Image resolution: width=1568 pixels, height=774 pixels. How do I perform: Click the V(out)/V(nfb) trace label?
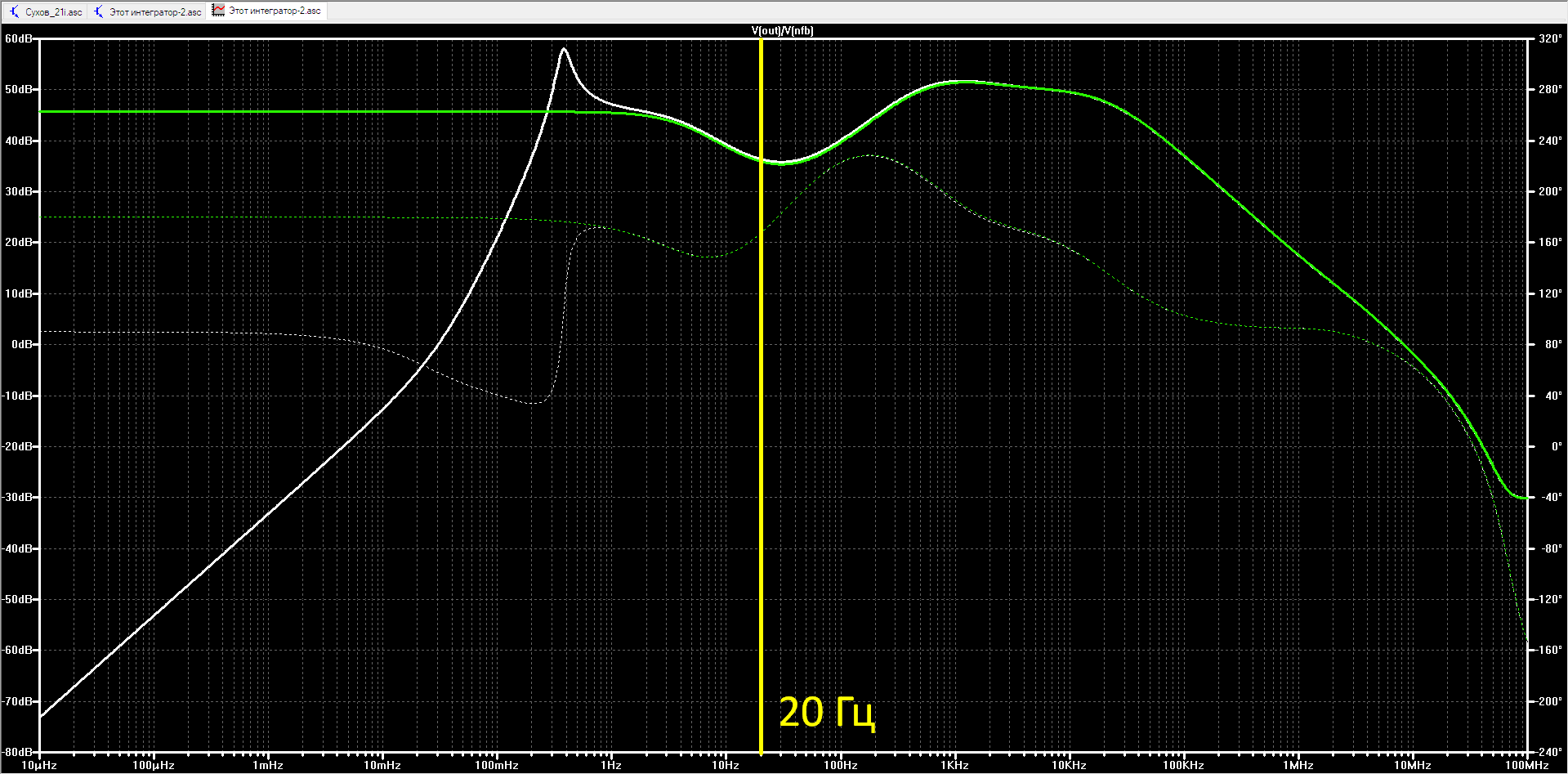click(x=782, y=30)
